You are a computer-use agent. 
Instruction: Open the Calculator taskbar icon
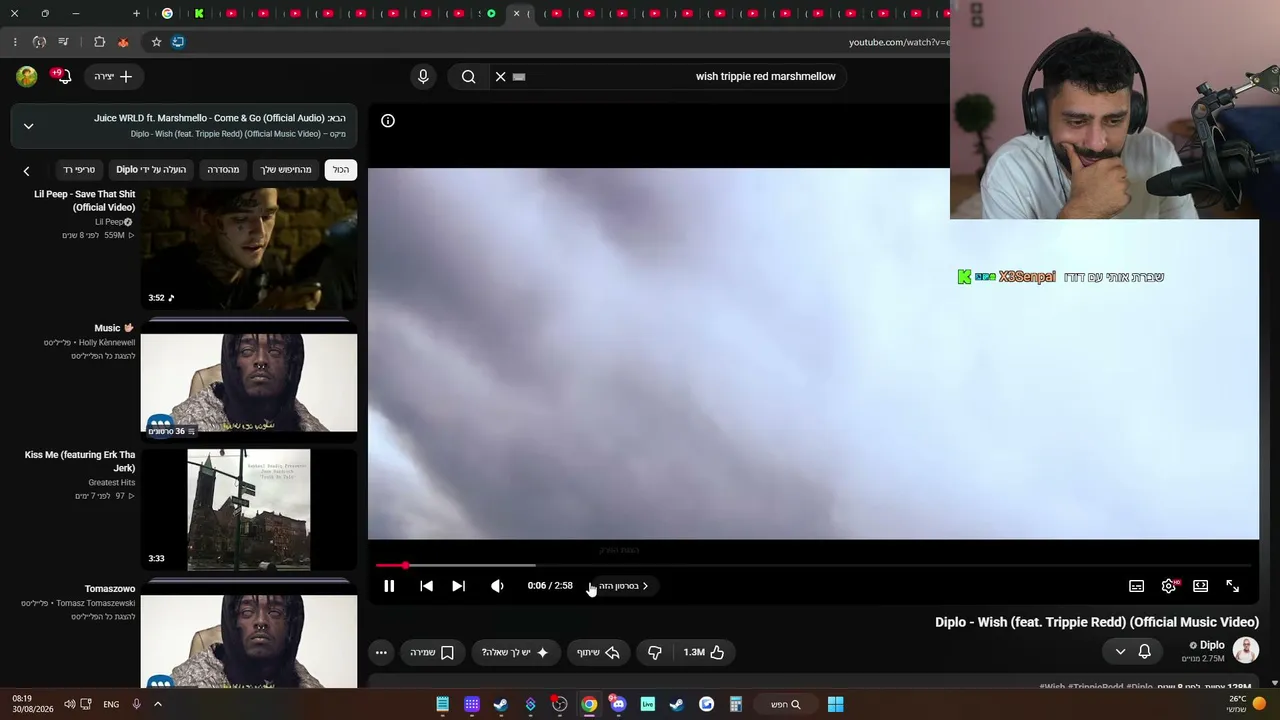(736, 704)
